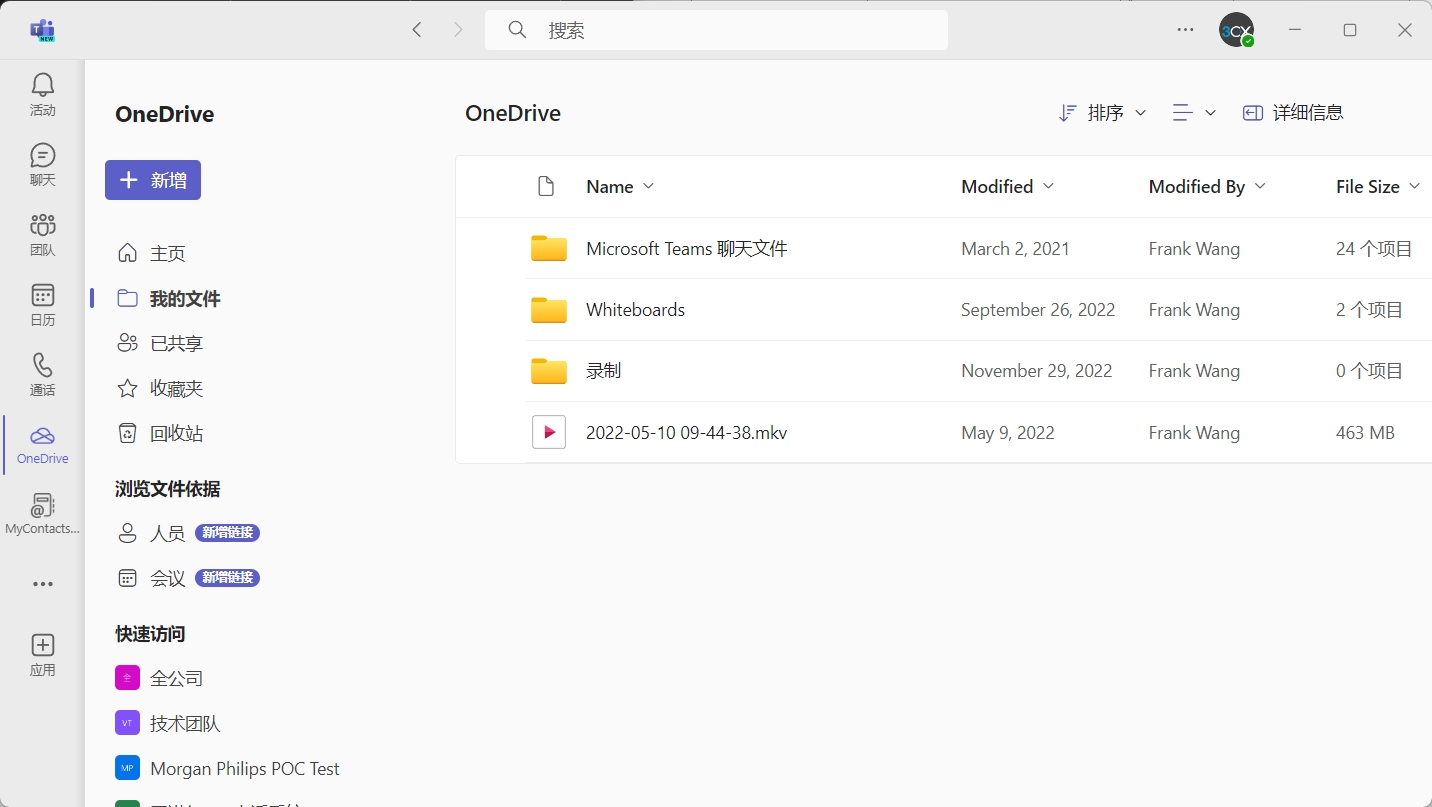Screen dimensions: 1432x807
Task: Select 已共享 in OneDrive navigation
Action: pos(176,343)
